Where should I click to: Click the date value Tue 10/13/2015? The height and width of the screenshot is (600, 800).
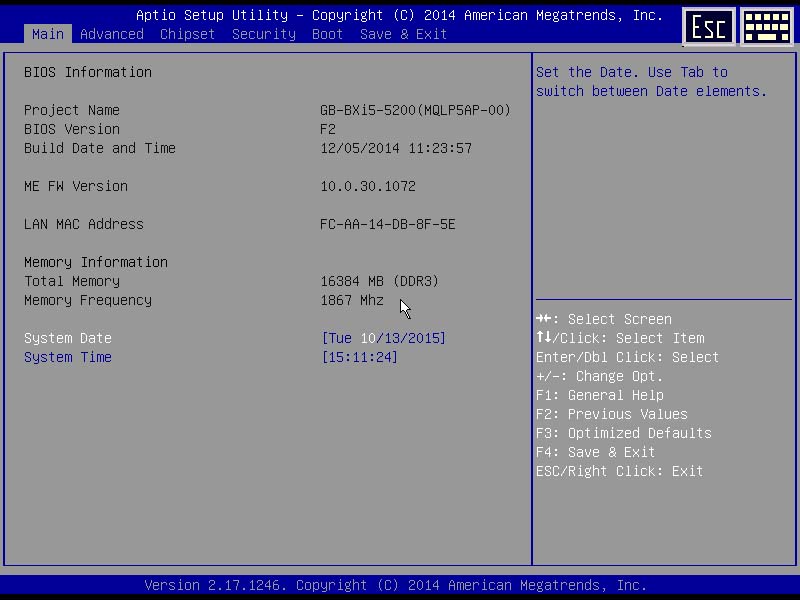click(x=384, y=338)
